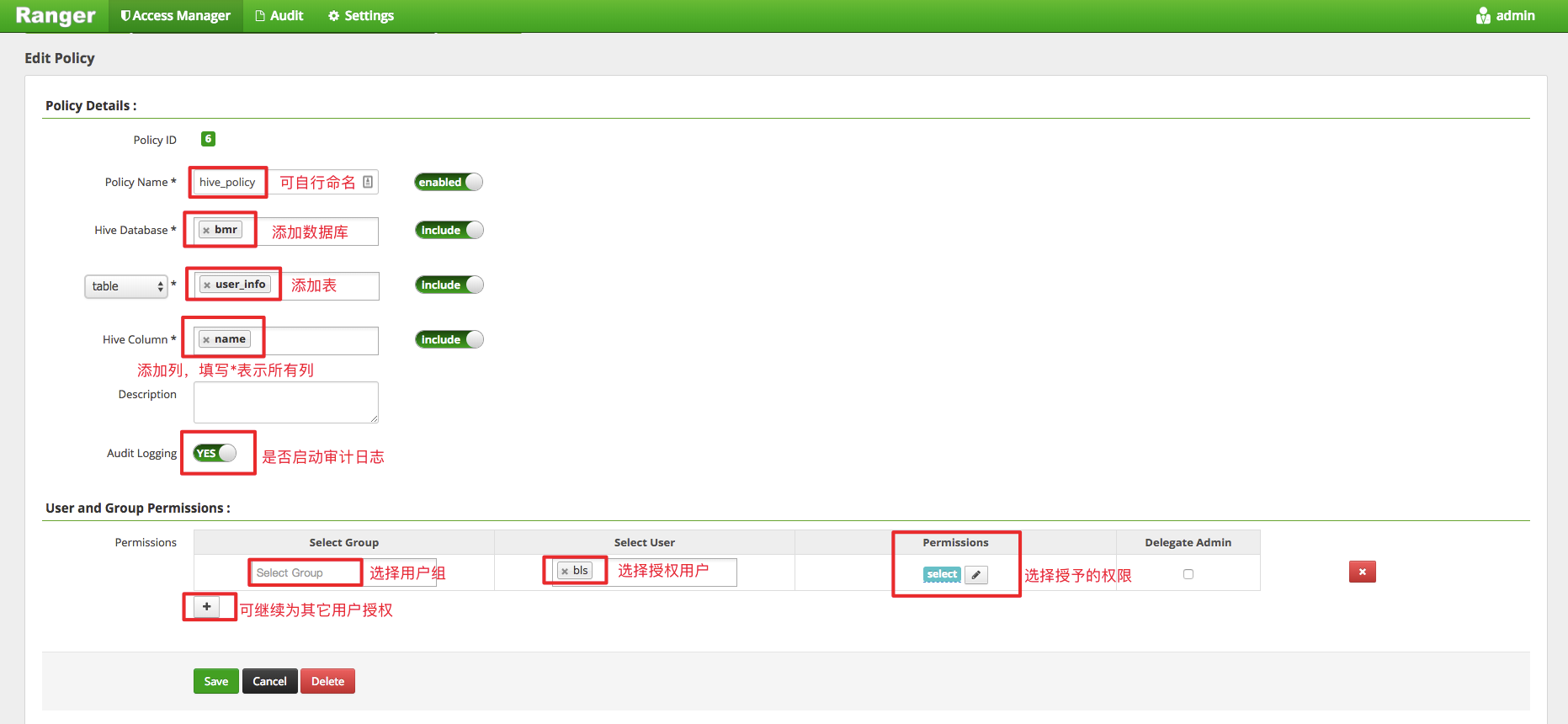Click the Ranger logo
This screenshot has height=724, width=1568.
(56, 16)
